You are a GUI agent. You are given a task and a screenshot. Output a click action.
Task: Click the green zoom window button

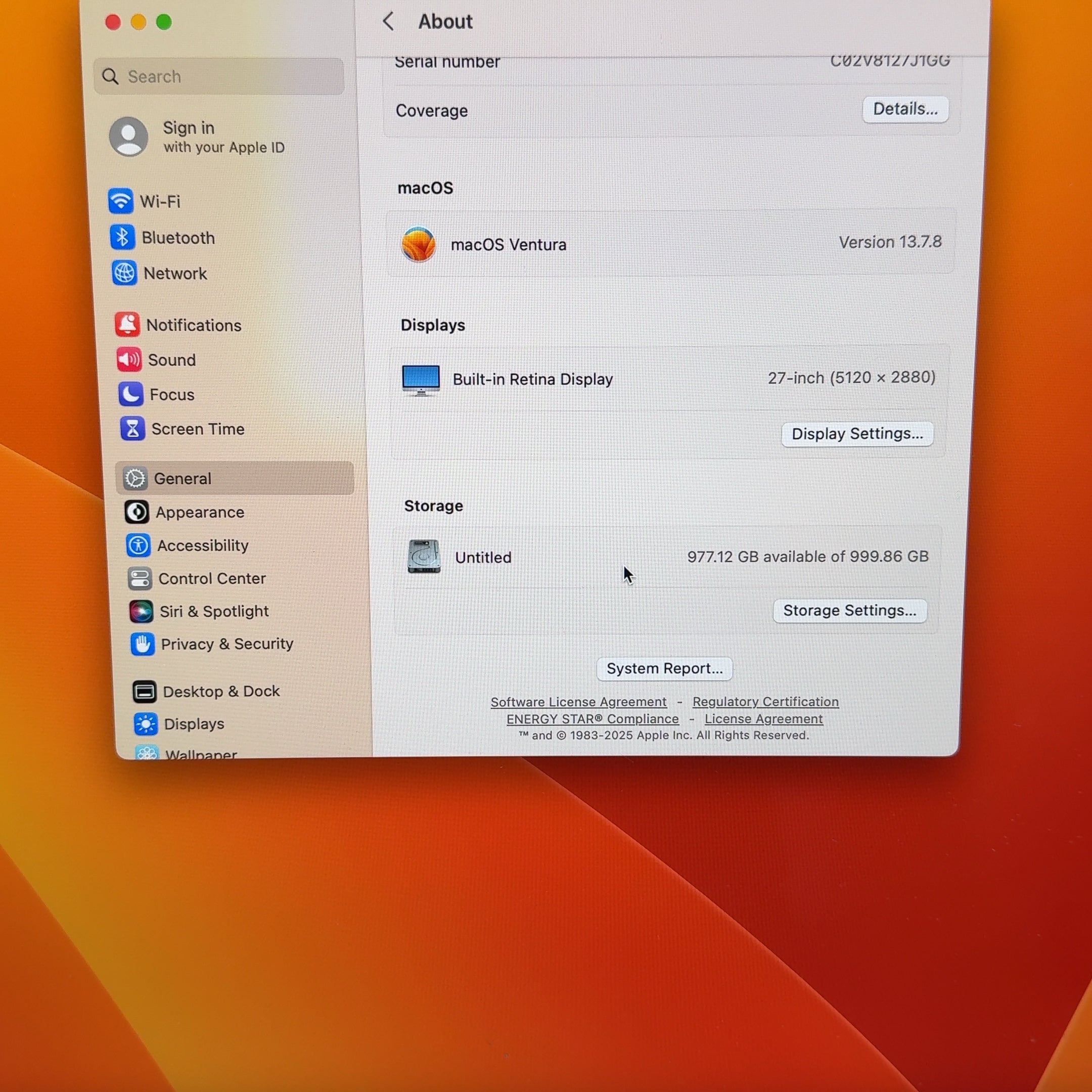click(x=164, y=22)
